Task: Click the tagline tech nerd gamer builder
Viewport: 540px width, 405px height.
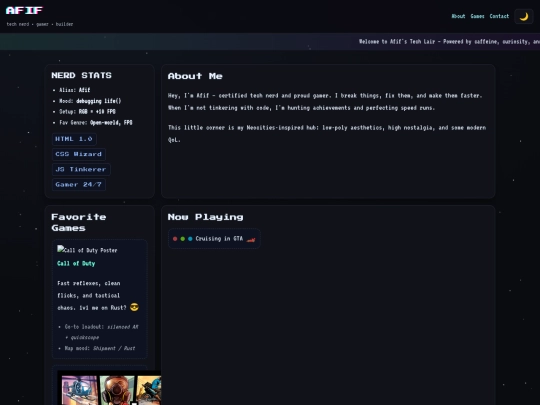Action: point(40,24)
